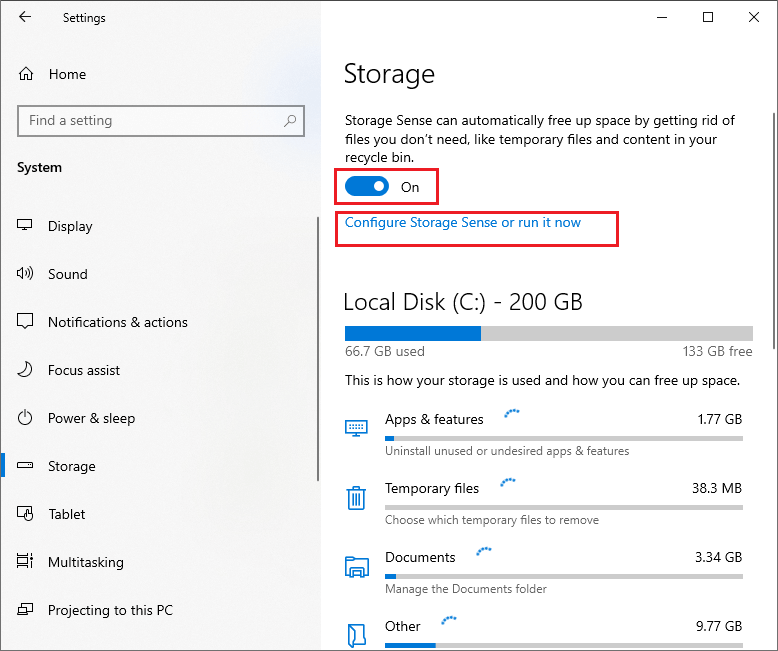Click the Focus assist moon icon
The width and height of the screenshot is (778, 651).
[26, 370]
